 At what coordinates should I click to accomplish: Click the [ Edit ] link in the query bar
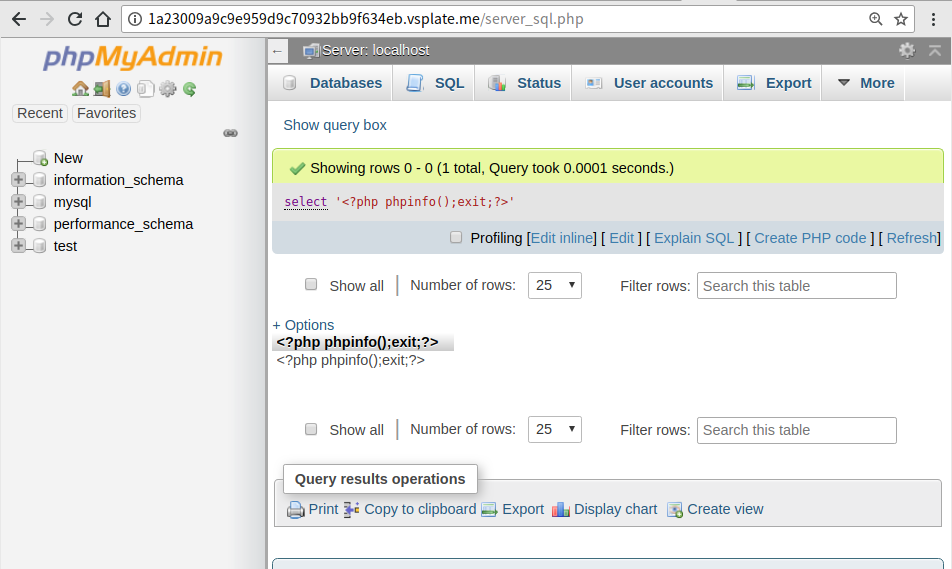622,238
